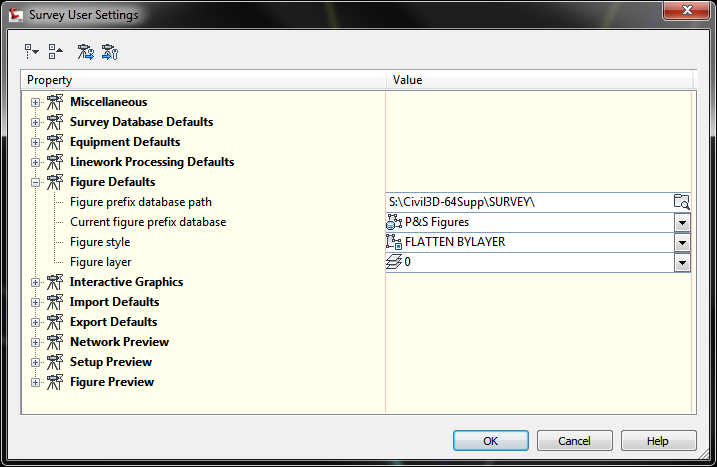Select the Survey Database Defaults label
This screenshot has height=467, width=717.
[x=141, y=122]
